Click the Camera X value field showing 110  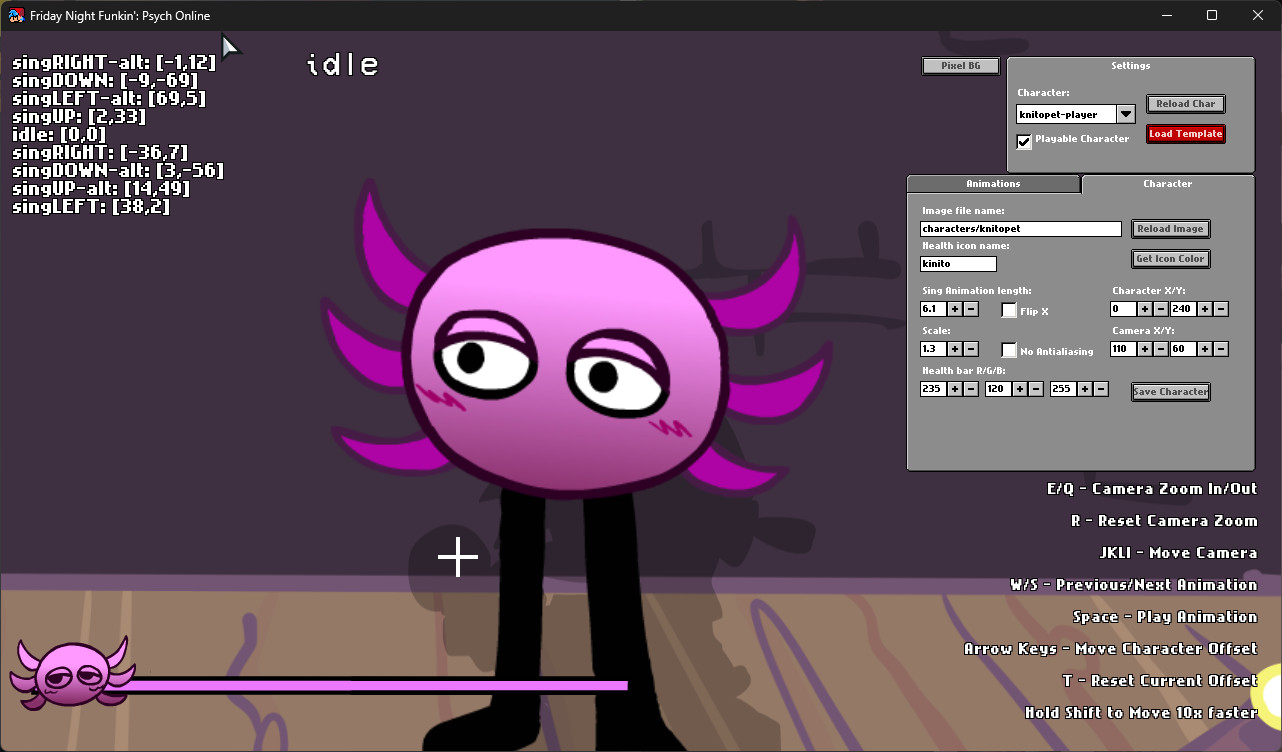pos(1123,349)
